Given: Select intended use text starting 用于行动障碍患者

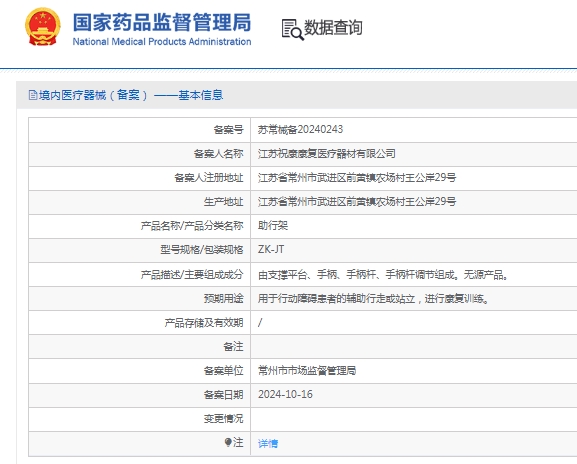Looking at the screenshot, I should pos(374,298).
